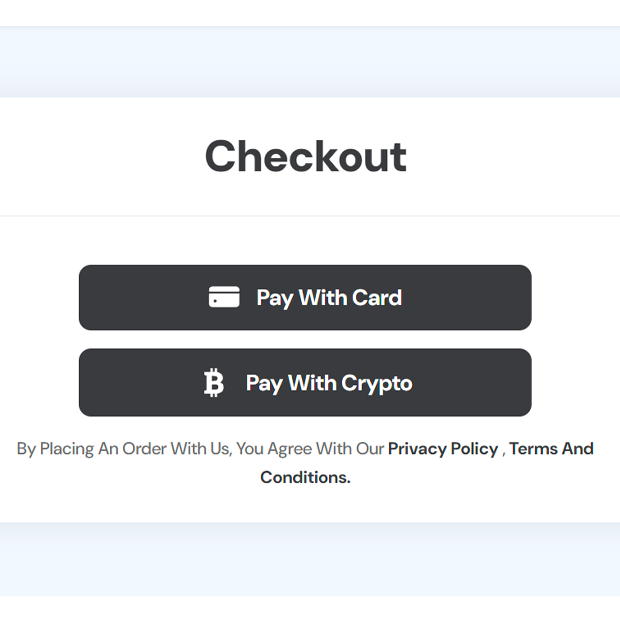The image size is (620, 620).
Task: Click the word "Policy" before the comma
Action: click(x=472, y=449)
